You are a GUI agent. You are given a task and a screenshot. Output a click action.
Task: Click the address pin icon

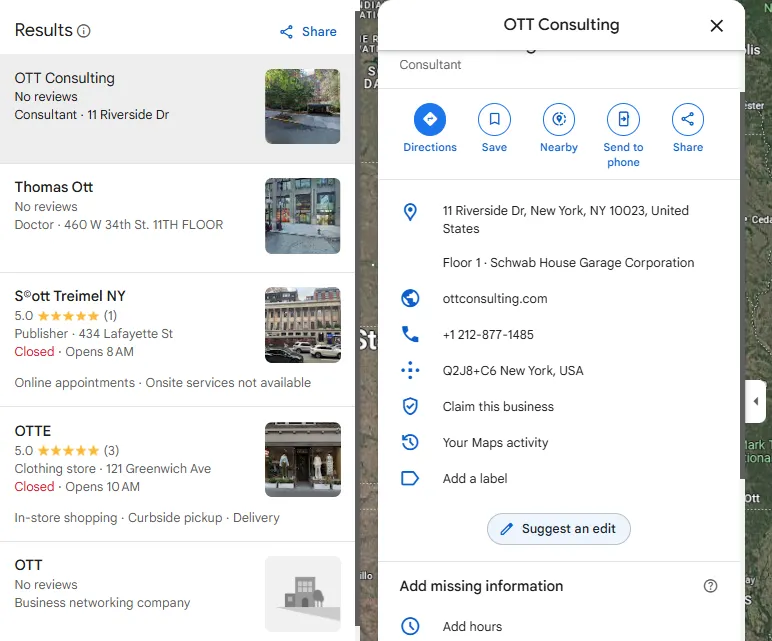tap(410, 212)
